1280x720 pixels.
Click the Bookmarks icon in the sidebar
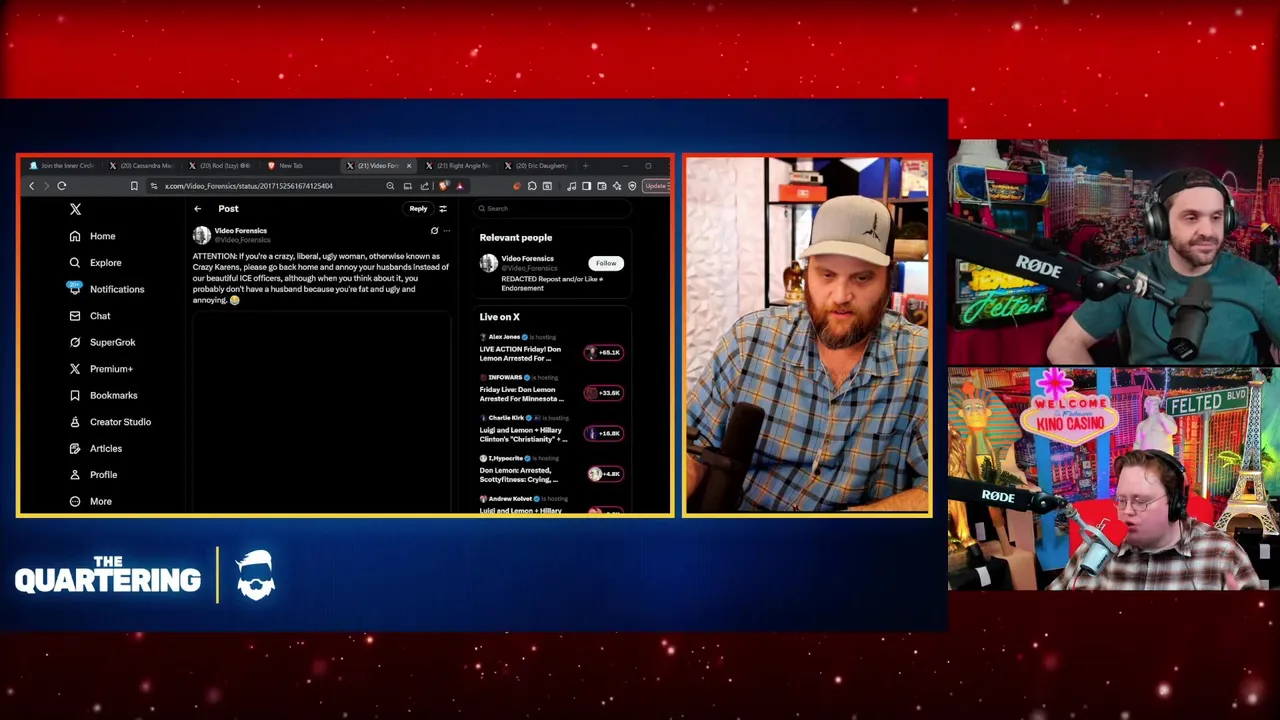click(75, 395)
